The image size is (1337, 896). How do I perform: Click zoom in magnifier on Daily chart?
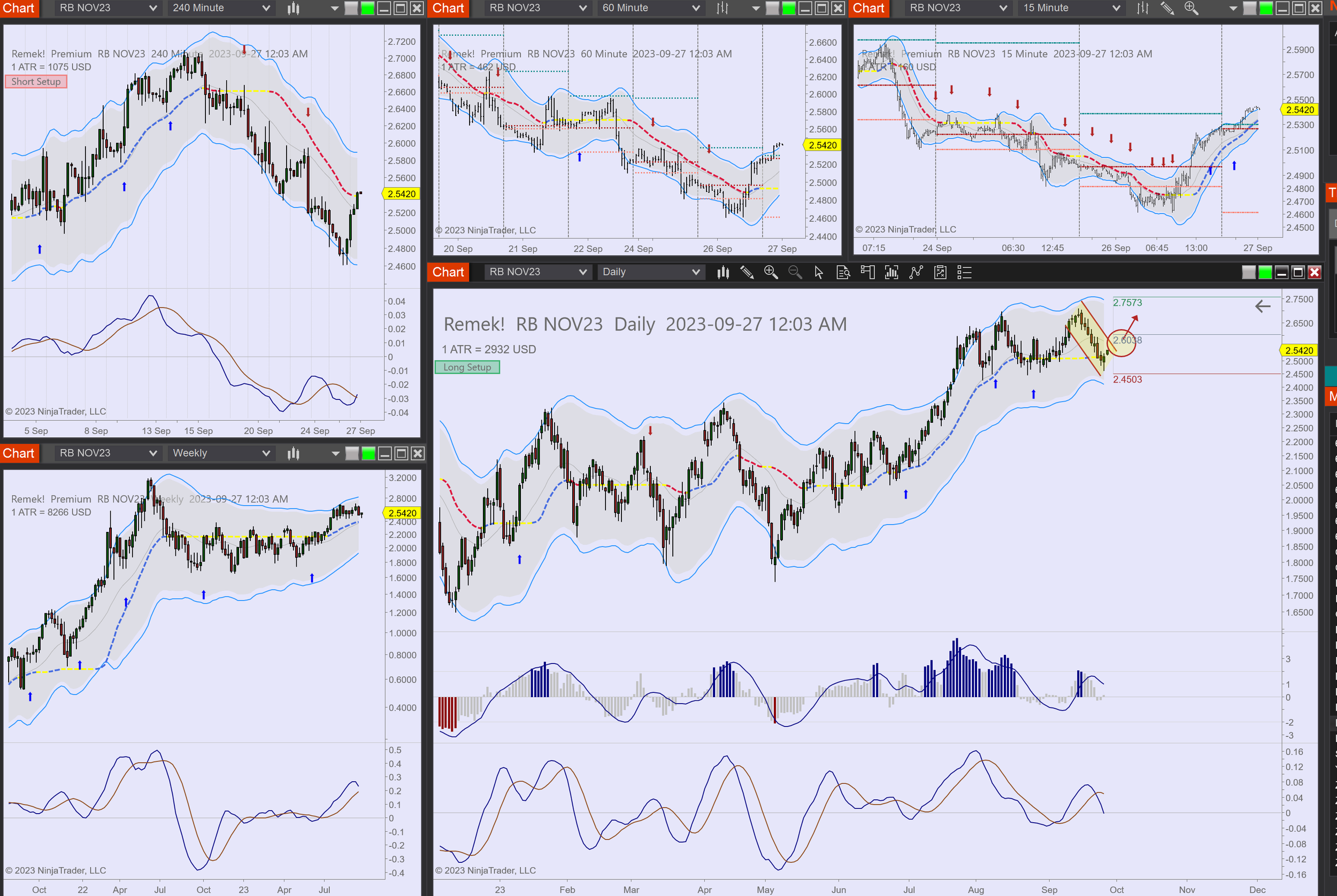[771, 272]
